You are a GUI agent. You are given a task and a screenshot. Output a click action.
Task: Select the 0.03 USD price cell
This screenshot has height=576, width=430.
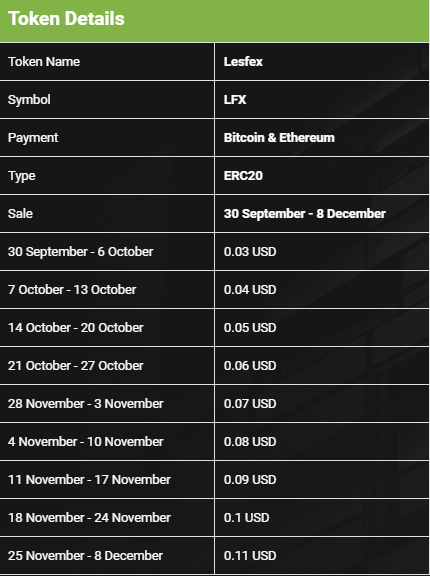click(322, 252)
